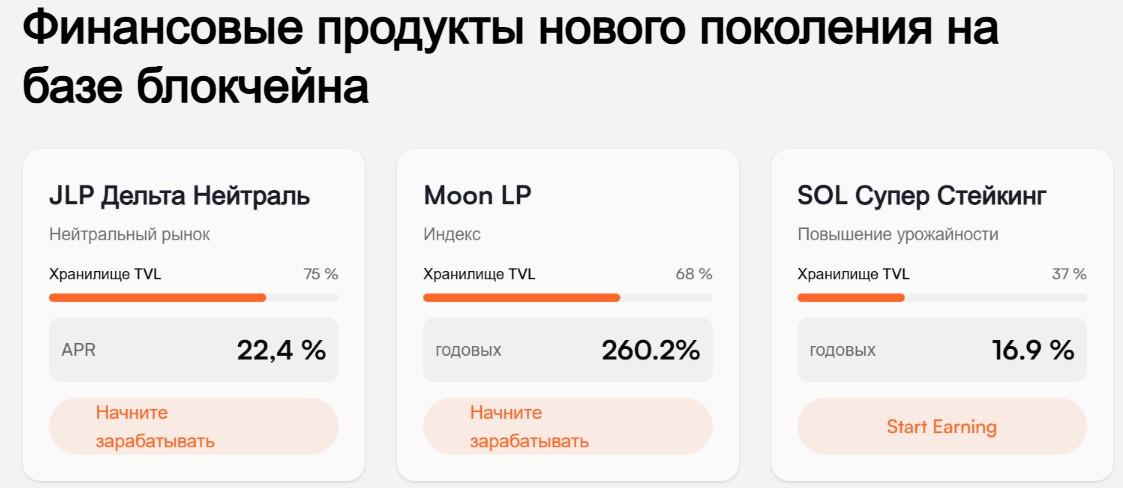Screen dimensions: 1123x488
Task: Click the 16.9 % annual yield value
Action: click(1032, 350)
